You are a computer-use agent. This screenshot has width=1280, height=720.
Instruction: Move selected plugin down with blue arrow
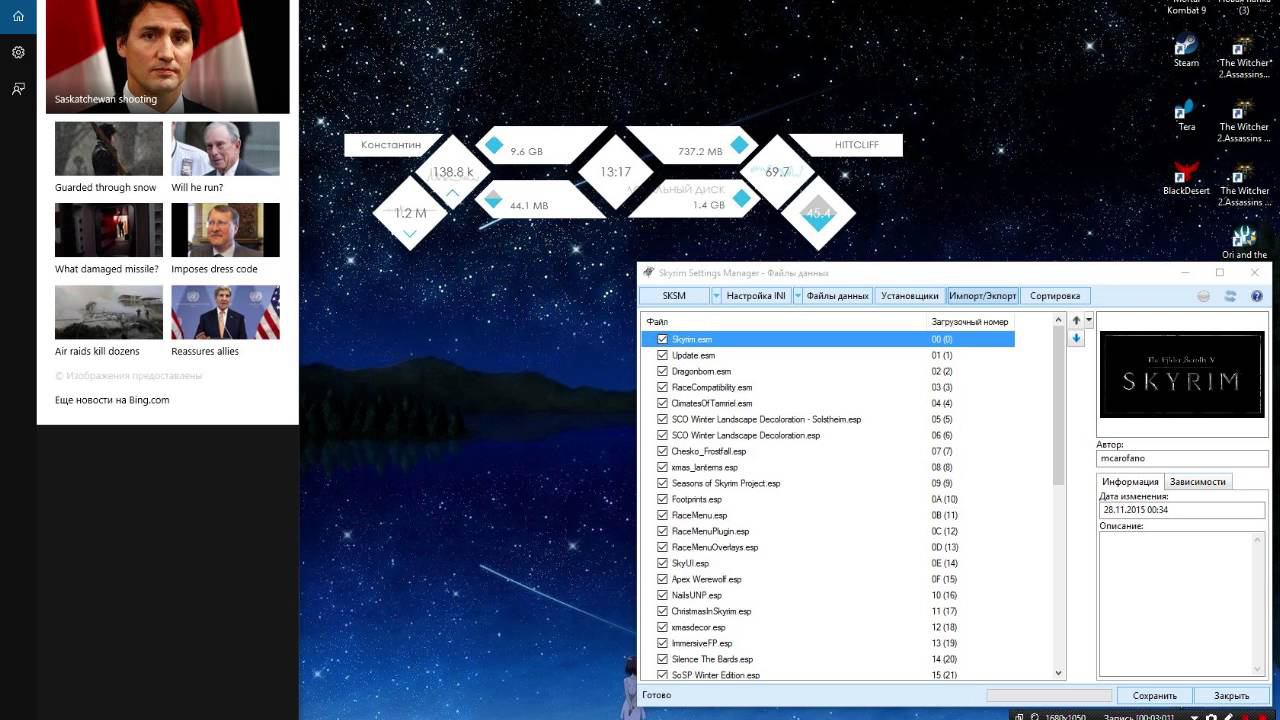point(1076,338)
